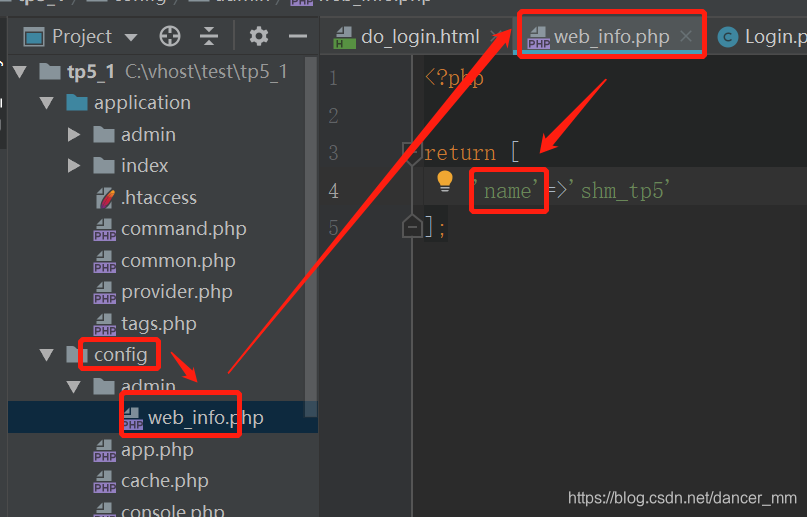Click web_info.php in top breadcrumb path
This screenshot has width=807, height=517.
tap(375, 2)
